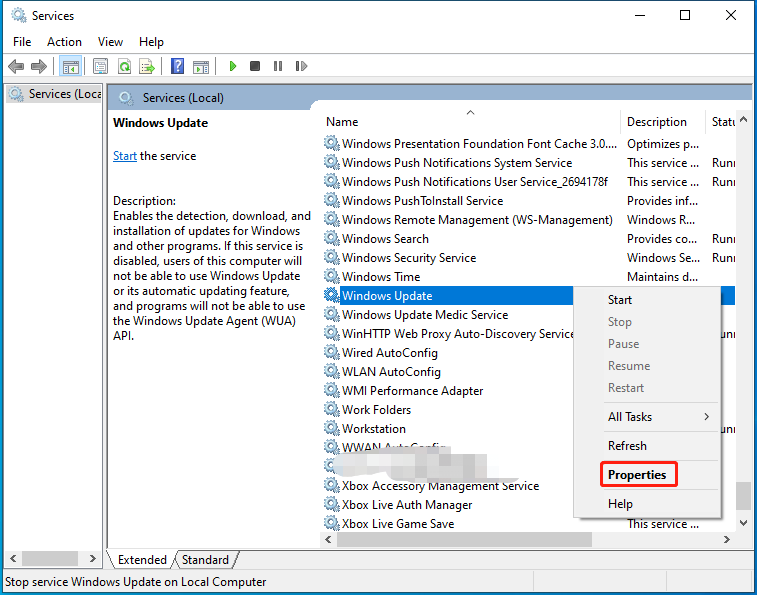This screenshot has width=757, height=595.
Task: Click the Services gear icon in title bar
Action: coord(19,15)
